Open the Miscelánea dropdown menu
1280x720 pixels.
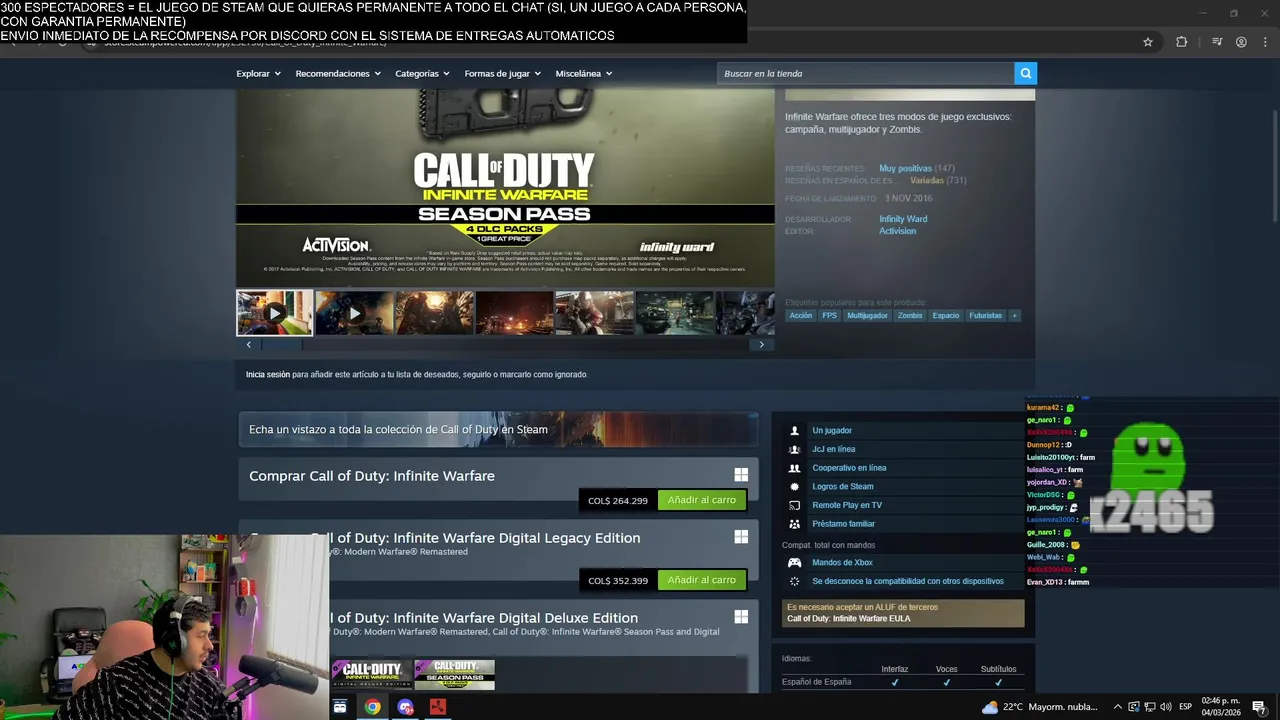click(584, 73)
